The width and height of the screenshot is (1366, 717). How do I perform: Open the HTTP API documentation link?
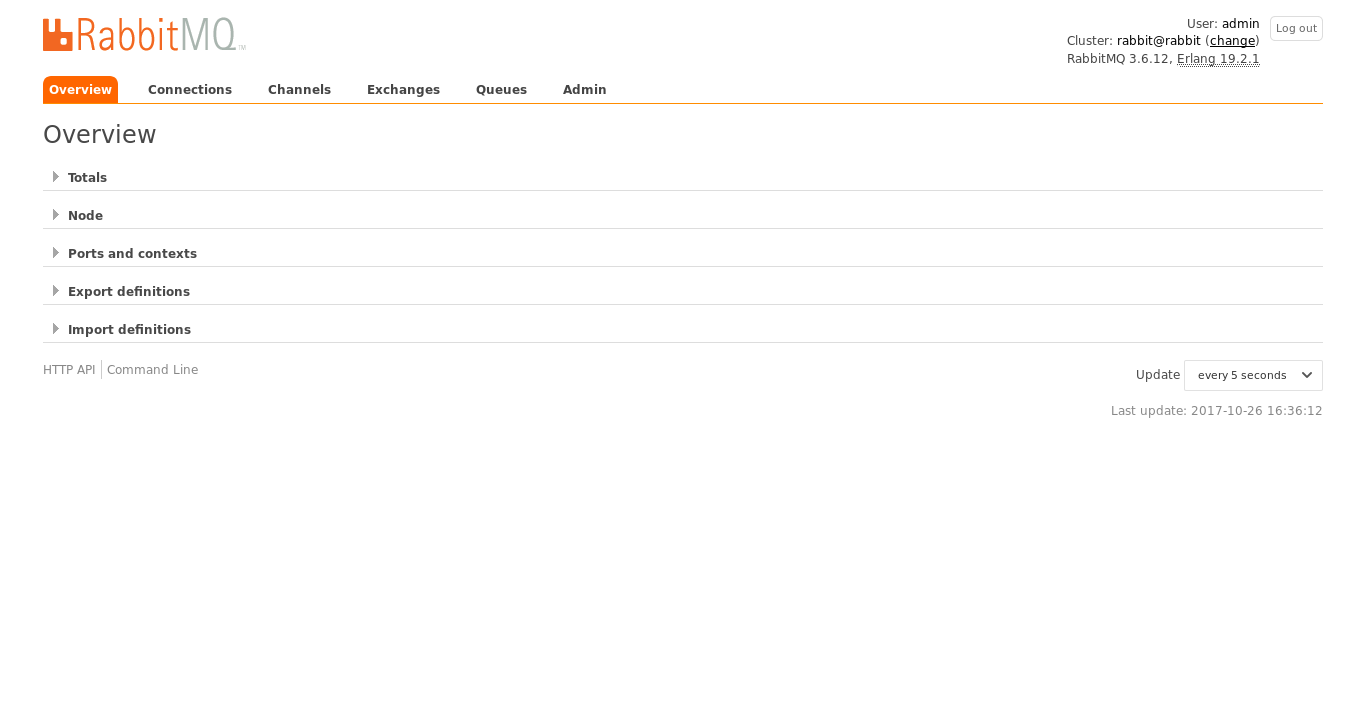pyautogui.click(x=69, y=369)
